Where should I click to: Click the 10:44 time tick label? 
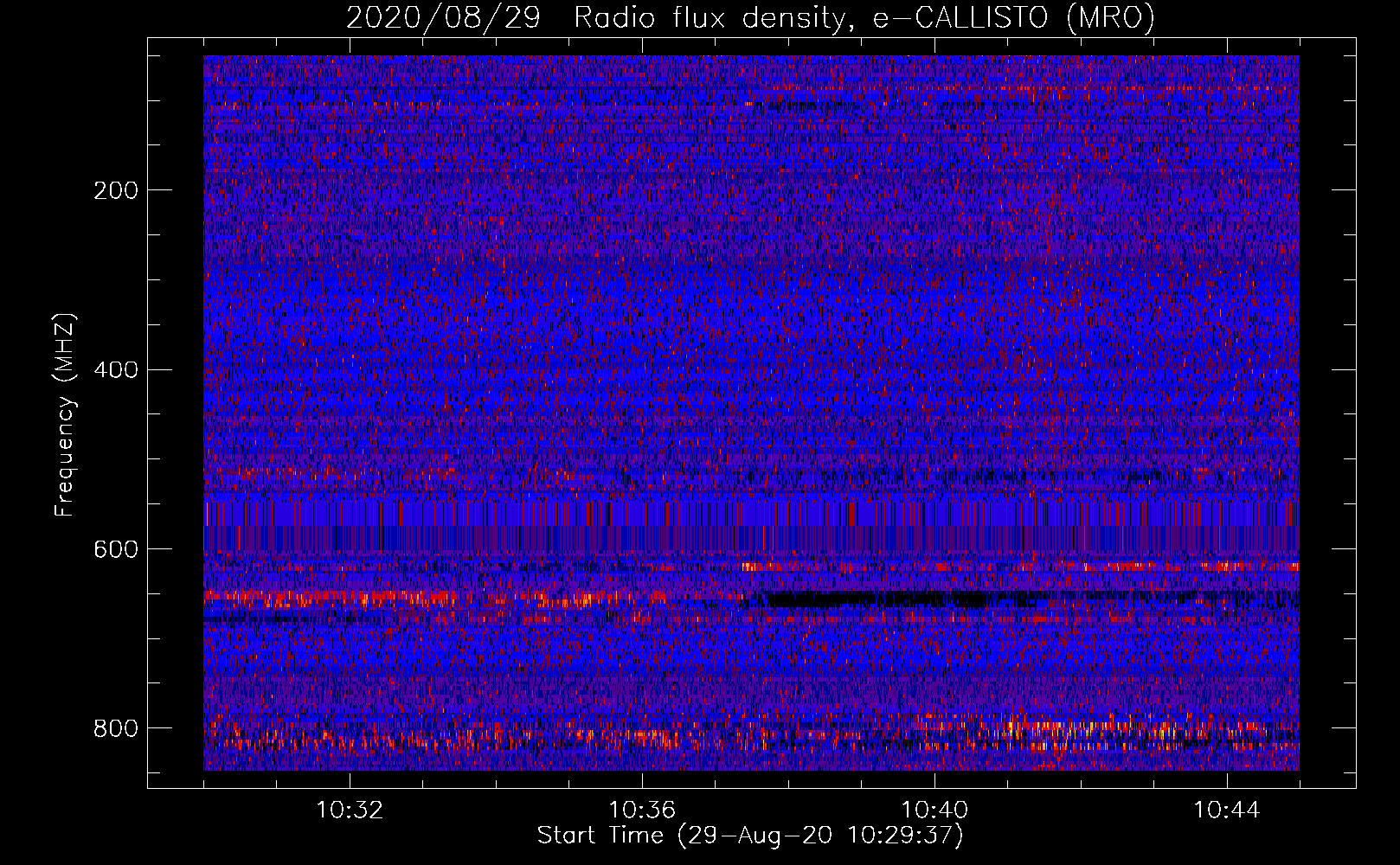coord(1227,811)
